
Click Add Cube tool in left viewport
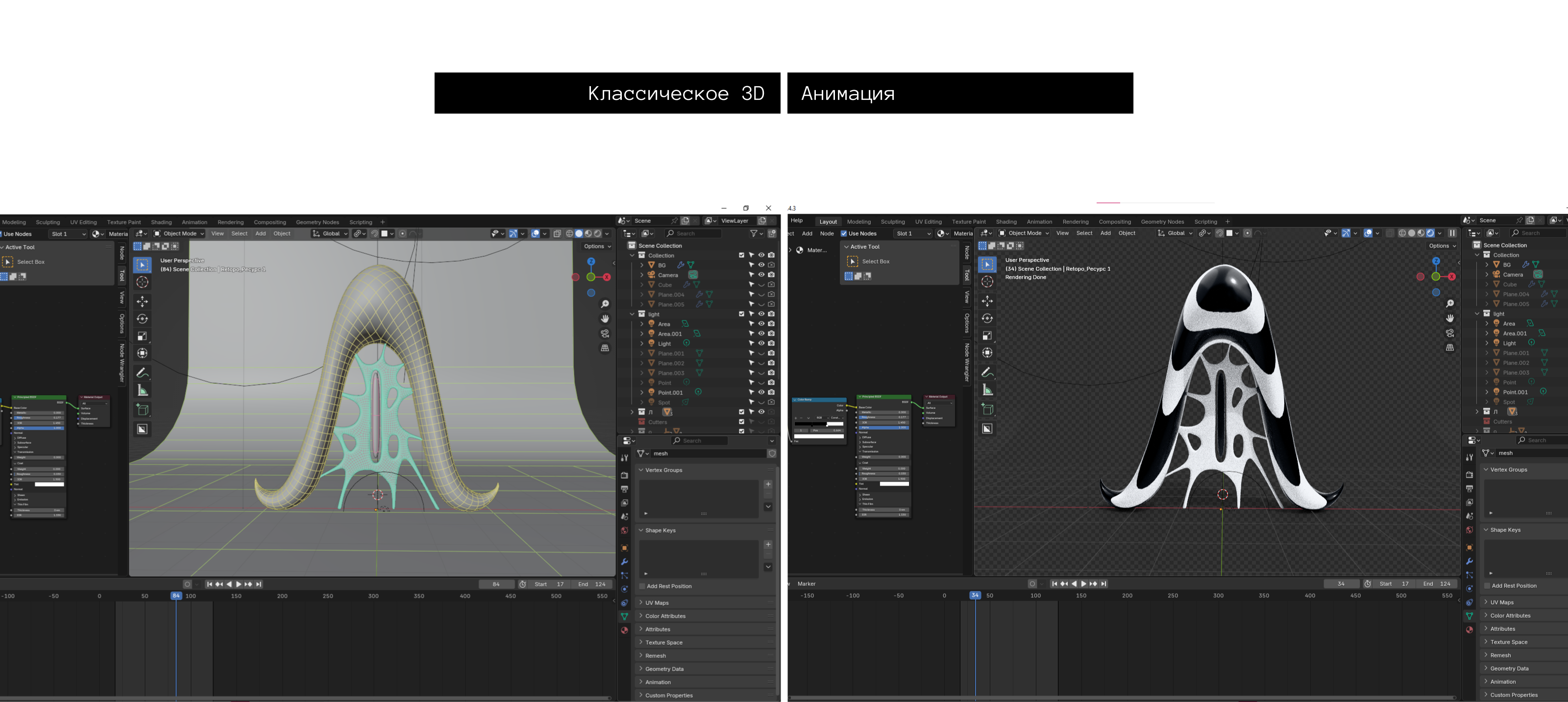click(142, 410)
